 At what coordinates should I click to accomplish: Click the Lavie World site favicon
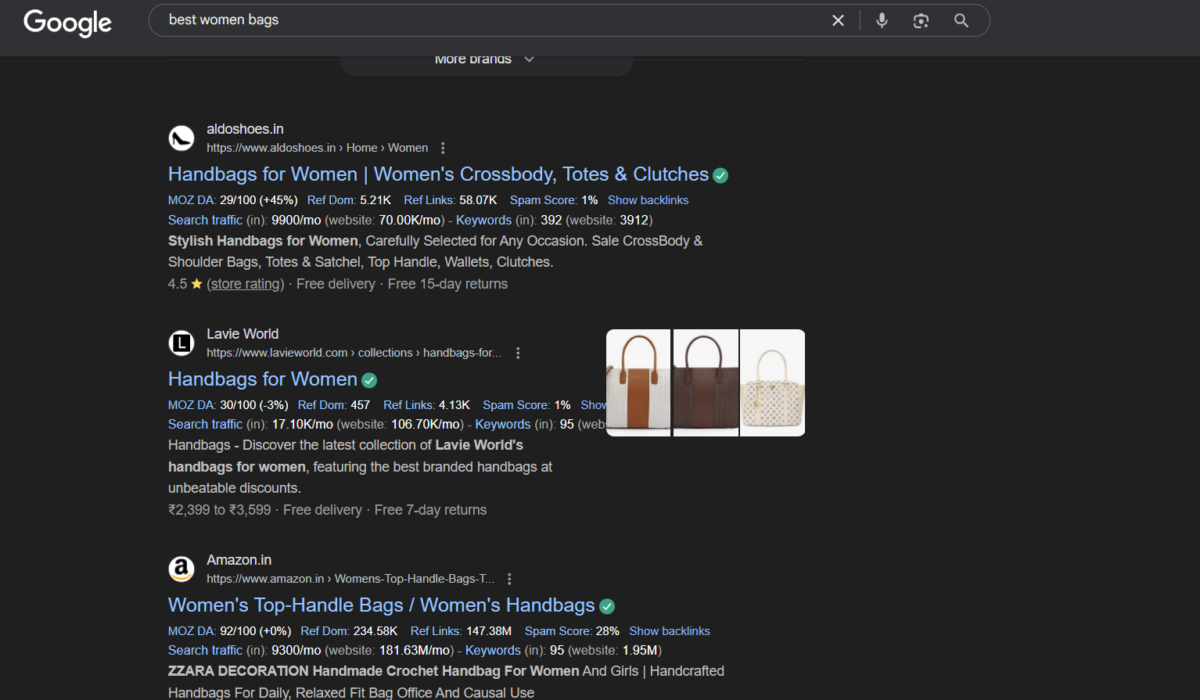[x=181, y=343]
